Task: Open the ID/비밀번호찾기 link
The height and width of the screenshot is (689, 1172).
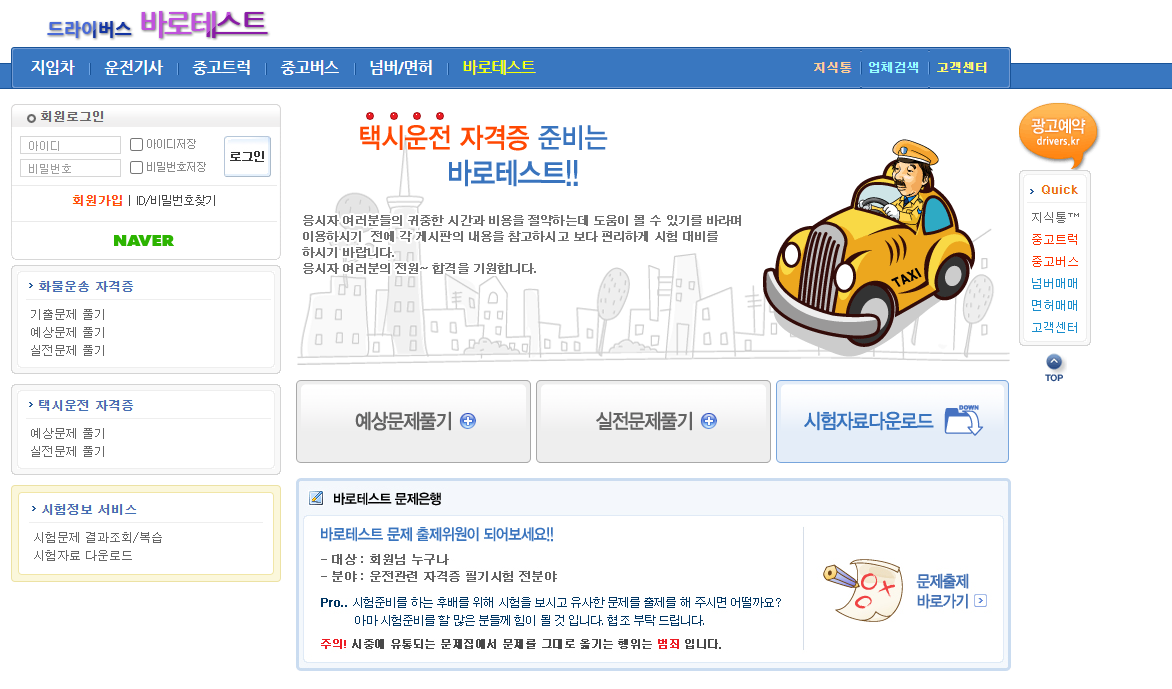Action: 176,200
